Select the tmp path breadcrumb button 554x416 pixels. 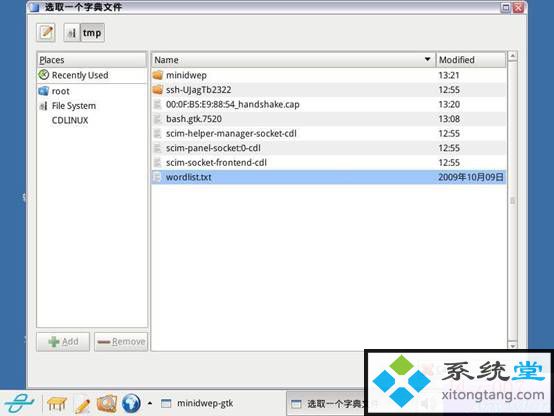92,33
